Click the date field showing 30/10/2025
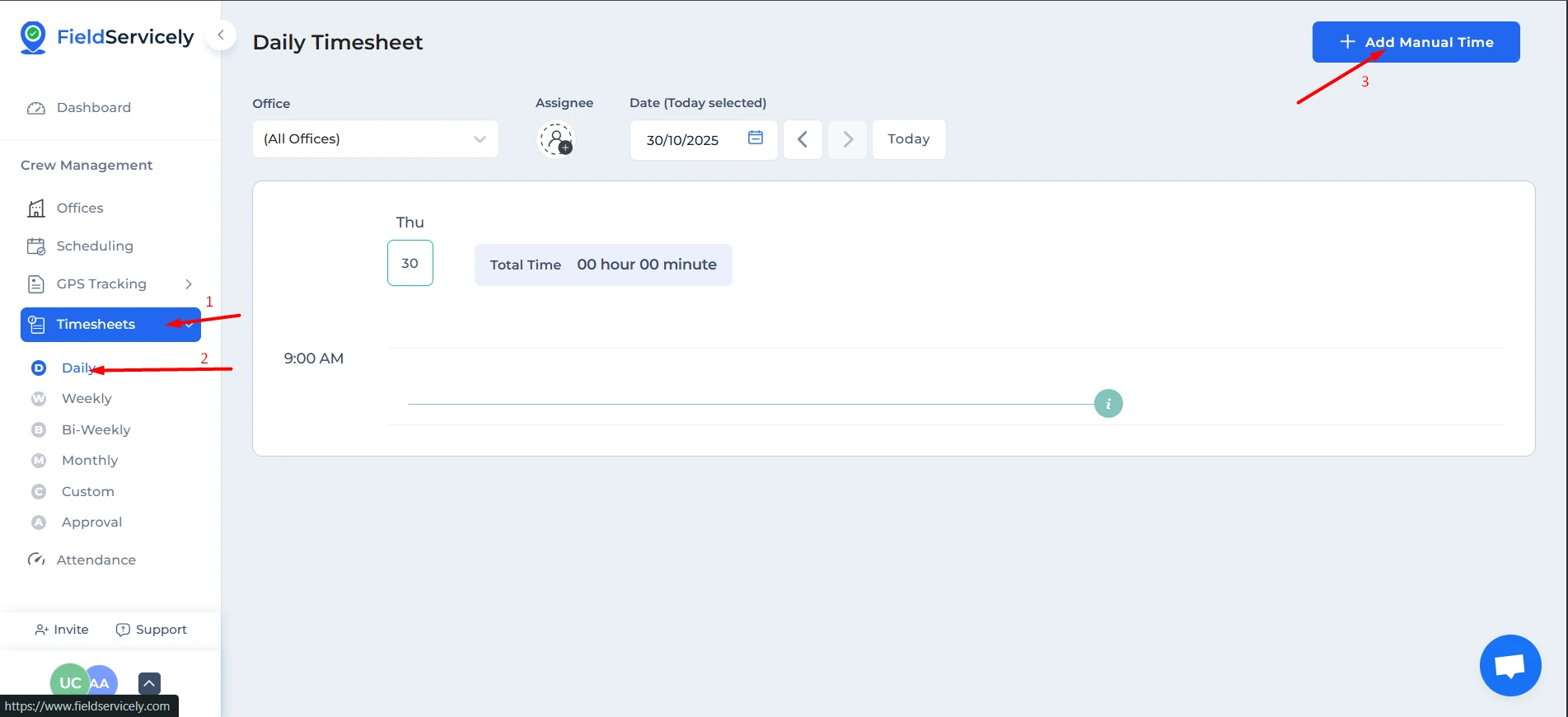 click(x=704, y=140)
